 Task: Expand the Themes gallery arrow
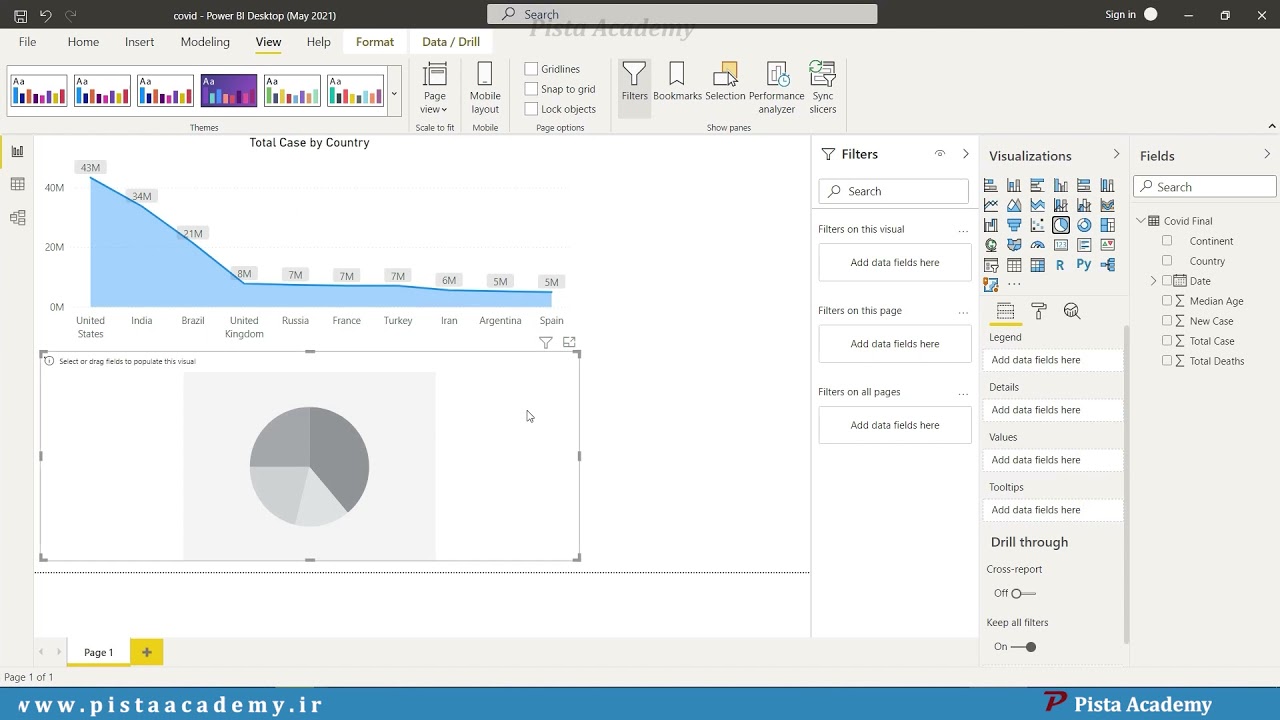tap(394, 94)
